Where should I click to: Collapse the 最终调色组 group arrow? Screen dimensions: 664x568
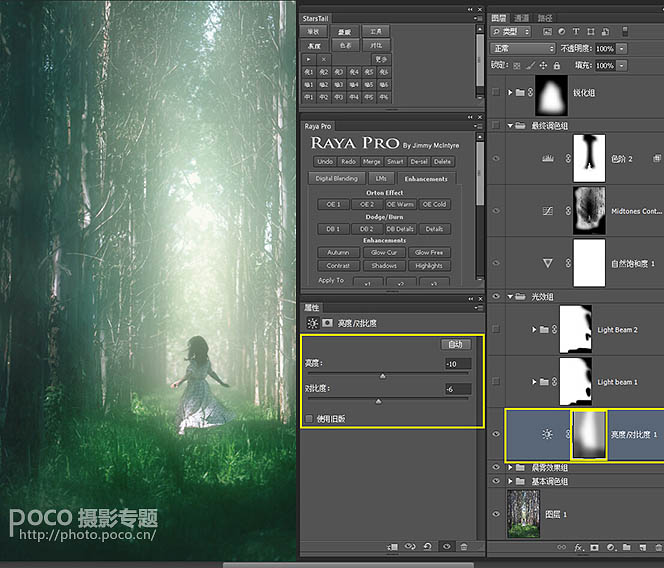click(510, 125)
